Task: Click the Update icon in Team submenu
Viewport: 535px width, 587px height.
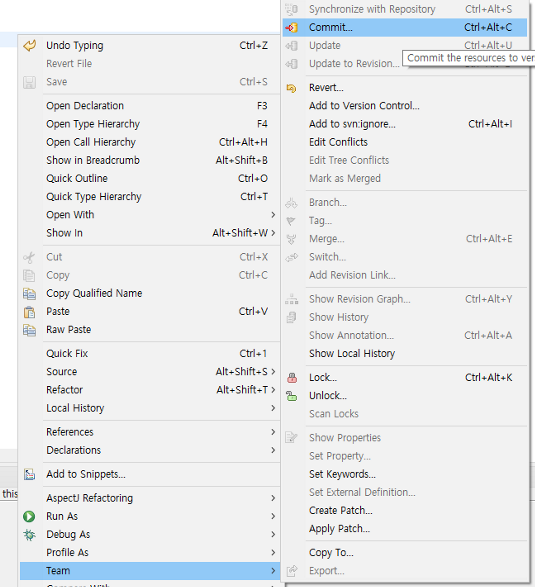Action: (x=292, y=46)
